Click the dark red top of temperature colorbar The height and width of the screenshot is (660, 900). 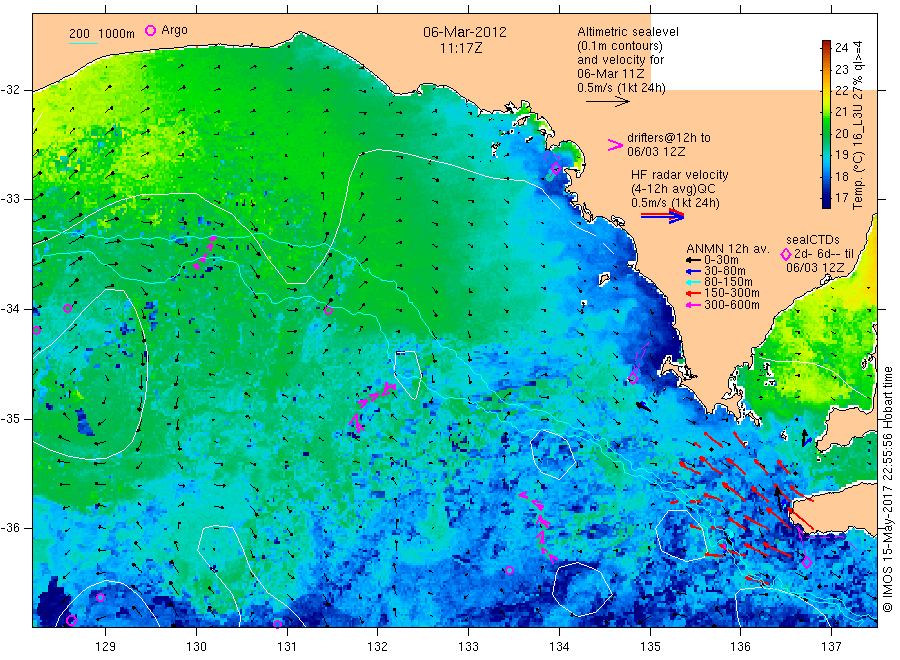tap(827, 45)
